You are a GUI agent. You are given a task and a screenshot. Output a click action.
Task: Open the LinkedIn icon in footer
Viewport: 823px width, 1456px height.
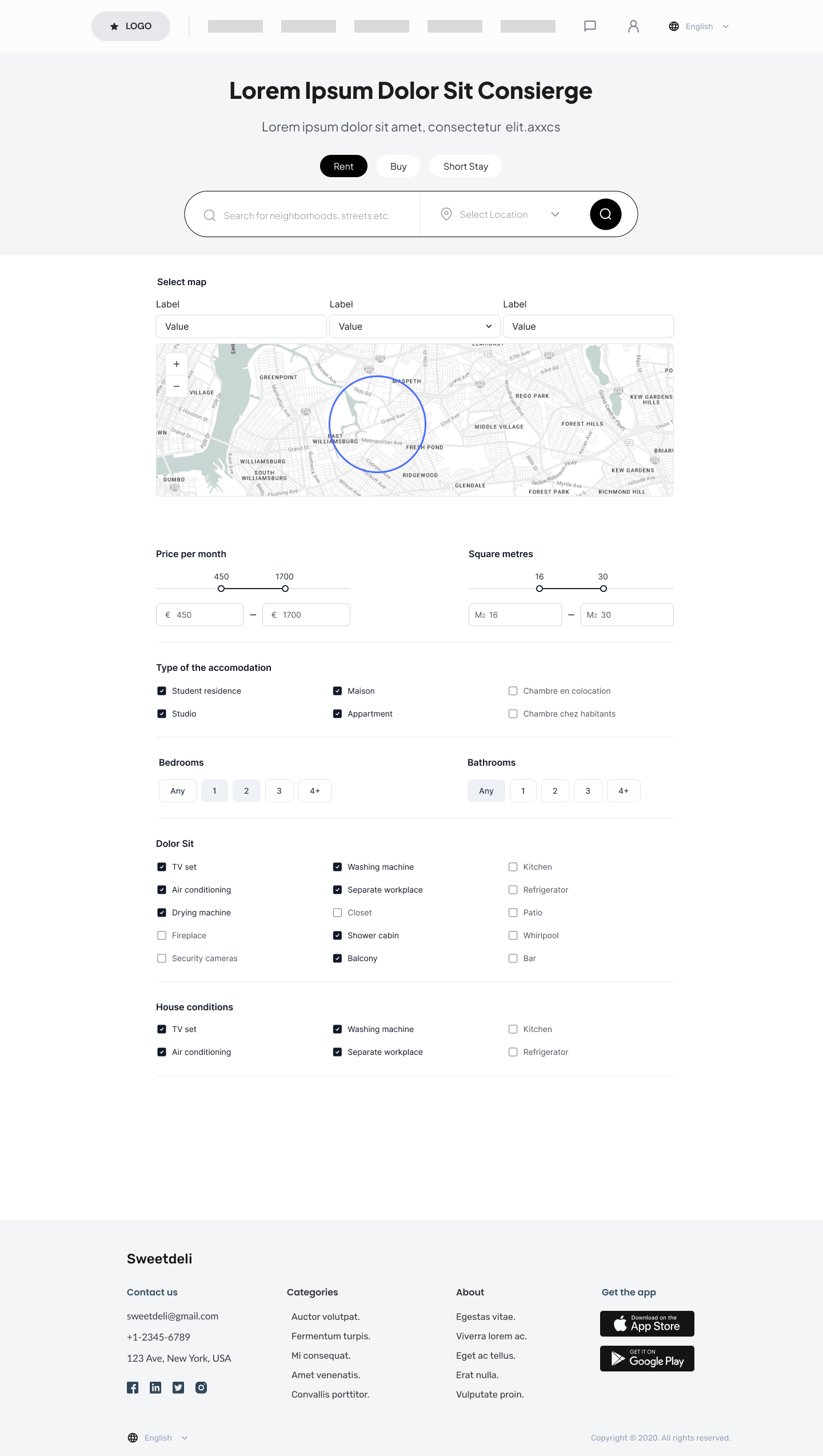pos(155,1387)
